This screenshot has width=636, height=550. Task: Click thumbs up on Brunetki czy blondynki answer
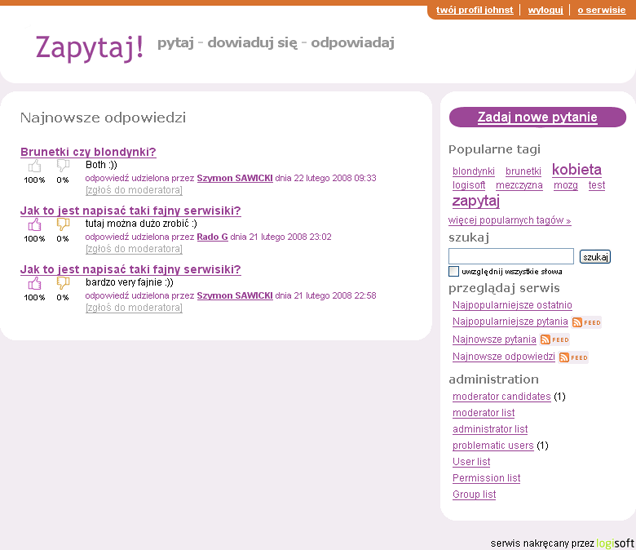pos(35,167)
